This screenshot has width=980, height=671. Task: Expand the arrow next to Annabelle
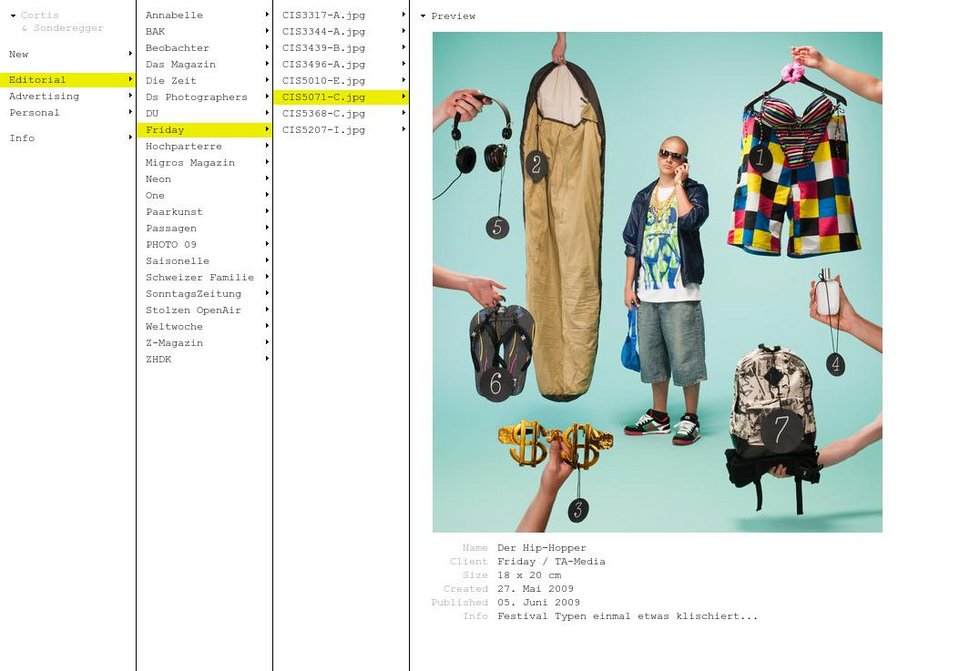click(267, 14)
